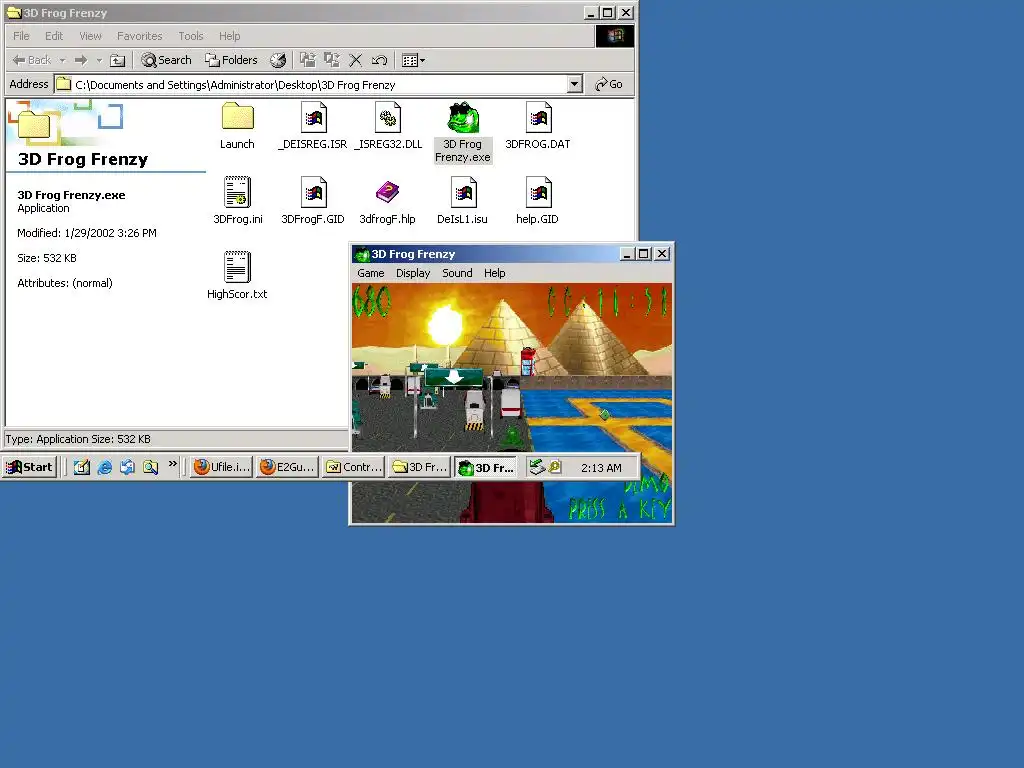
Task: Click the Go button next to Address
Action: pos(609,84)
